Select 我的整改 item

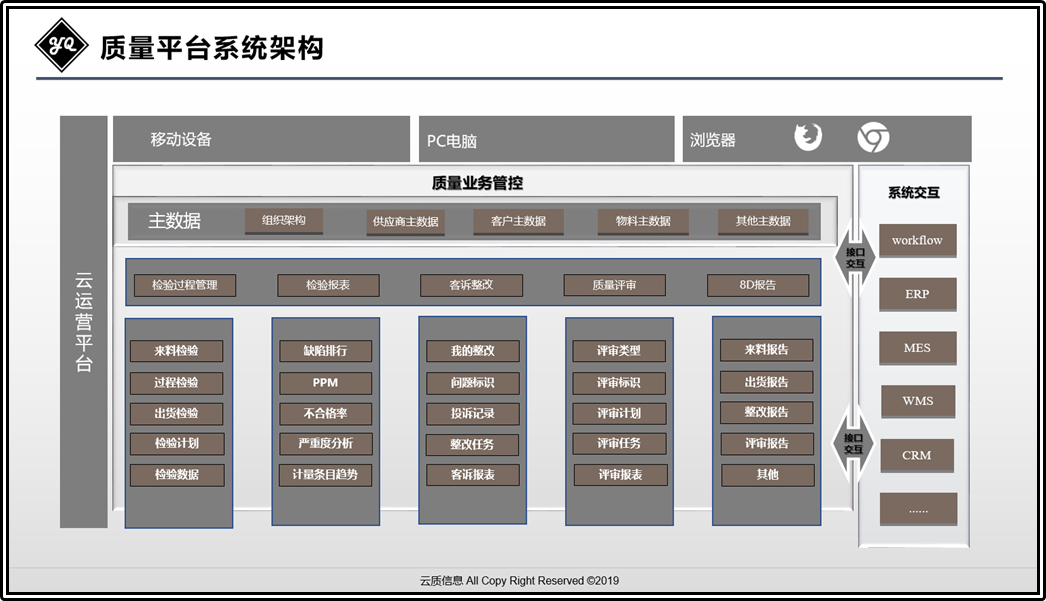472,351
